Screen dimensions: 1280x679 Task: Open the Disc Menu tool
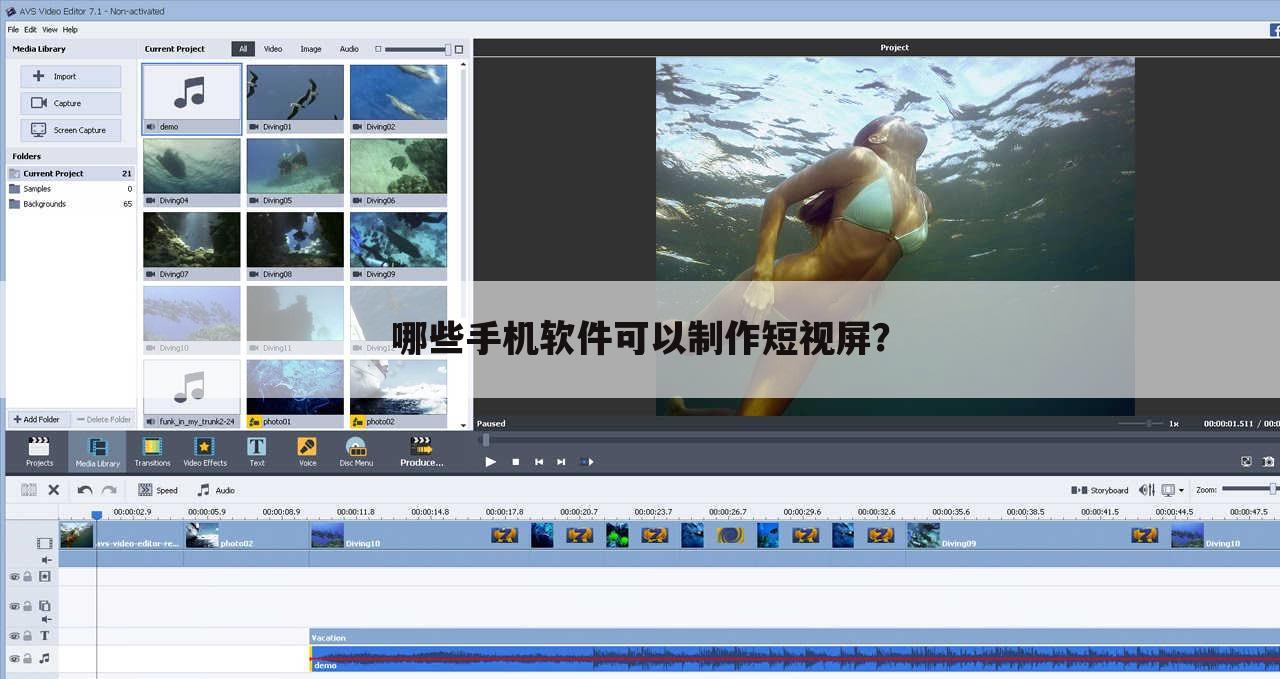[x=356, y=452]
